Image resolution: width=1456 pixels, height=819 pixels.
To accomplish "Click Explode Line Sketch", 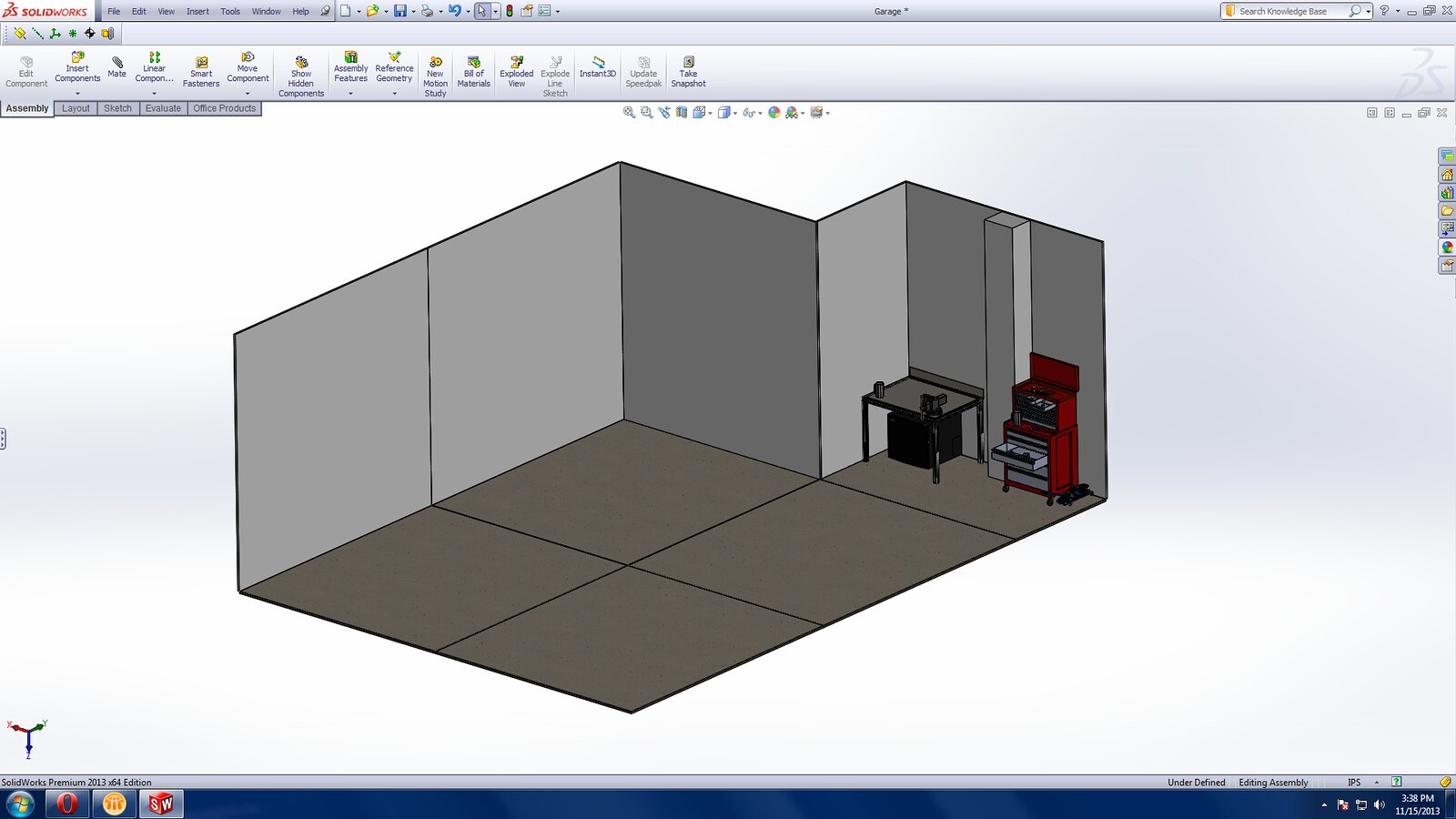I will pos(555,76).
